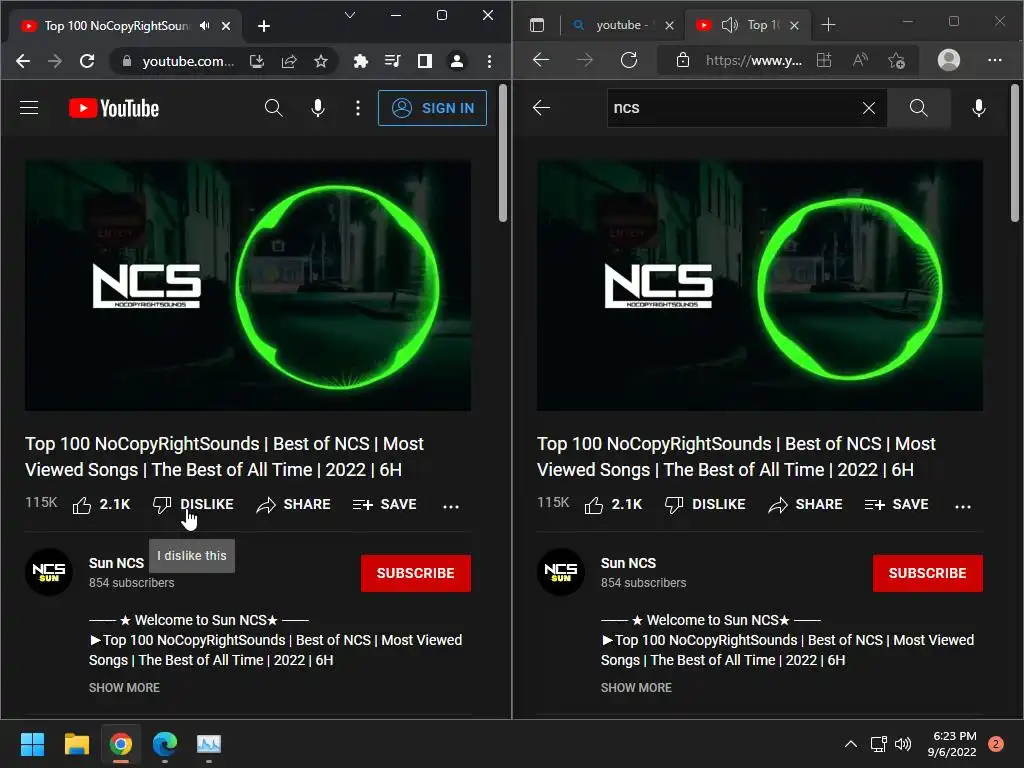This screenshot has width=1024, height=768.
Task: Reload the page in Chrome
Action: point(87,61)
